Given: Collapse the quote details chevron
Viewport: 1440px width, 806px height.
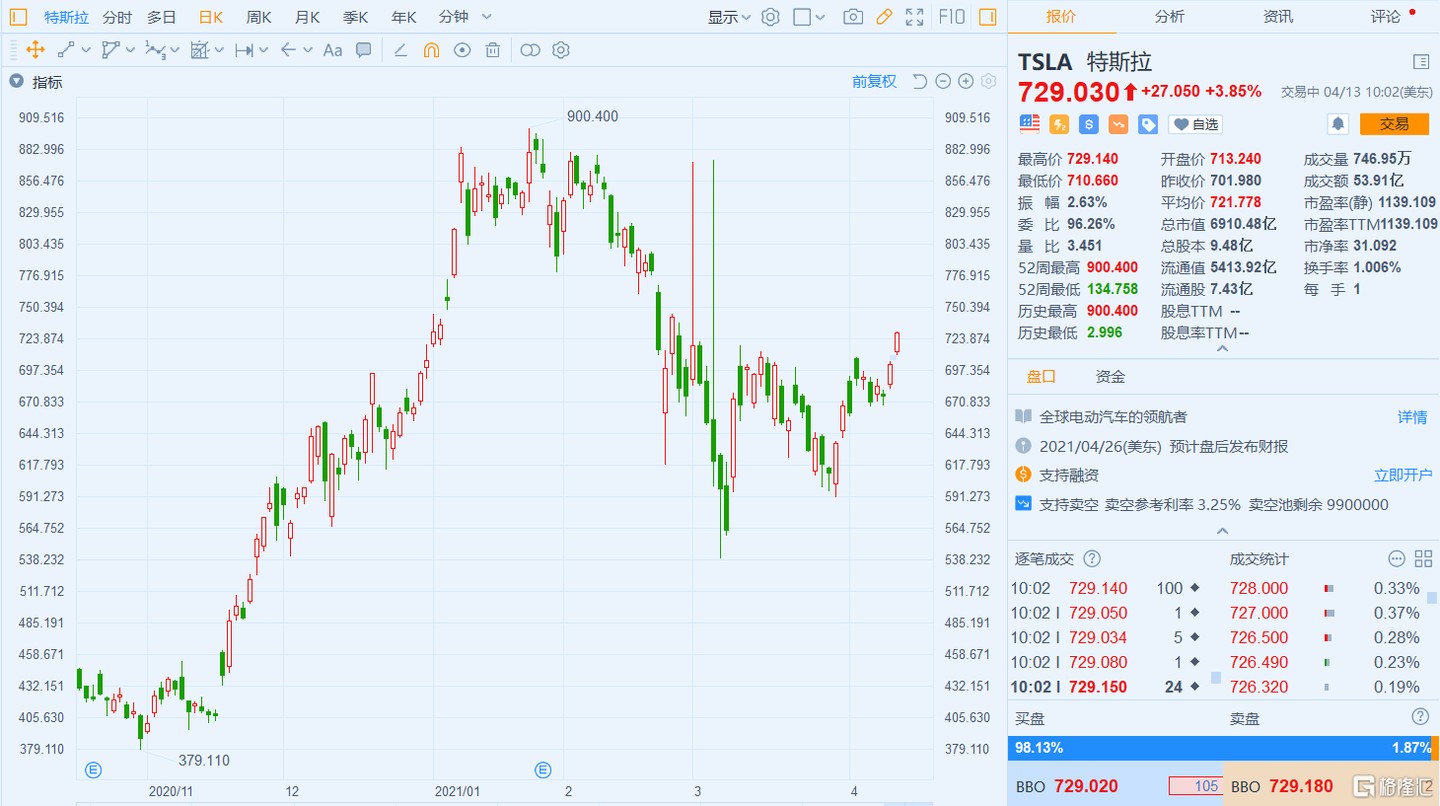Looking at the screenshot, I should pyautogui.click(x=1222, y=348).
